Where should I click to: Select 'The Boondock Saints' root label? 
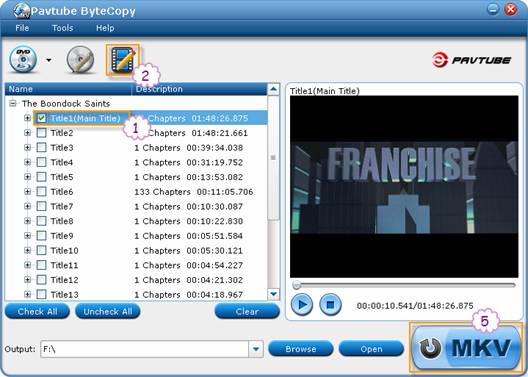[x=66, y=104]
